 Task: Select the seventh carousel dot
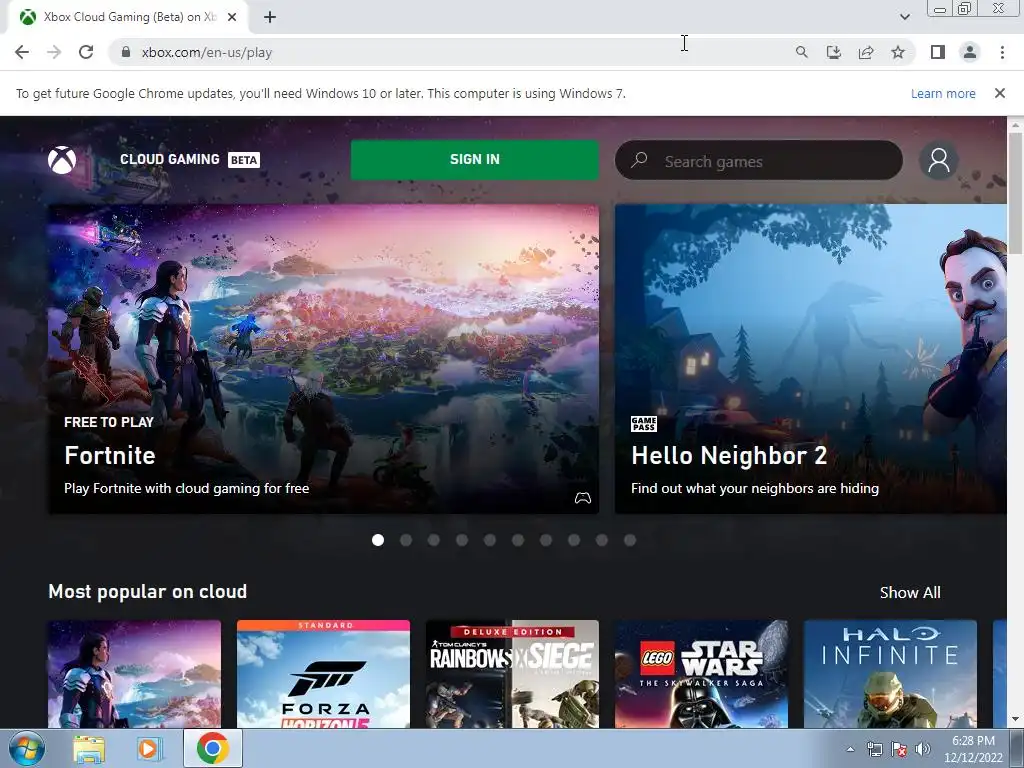[546, 540]
